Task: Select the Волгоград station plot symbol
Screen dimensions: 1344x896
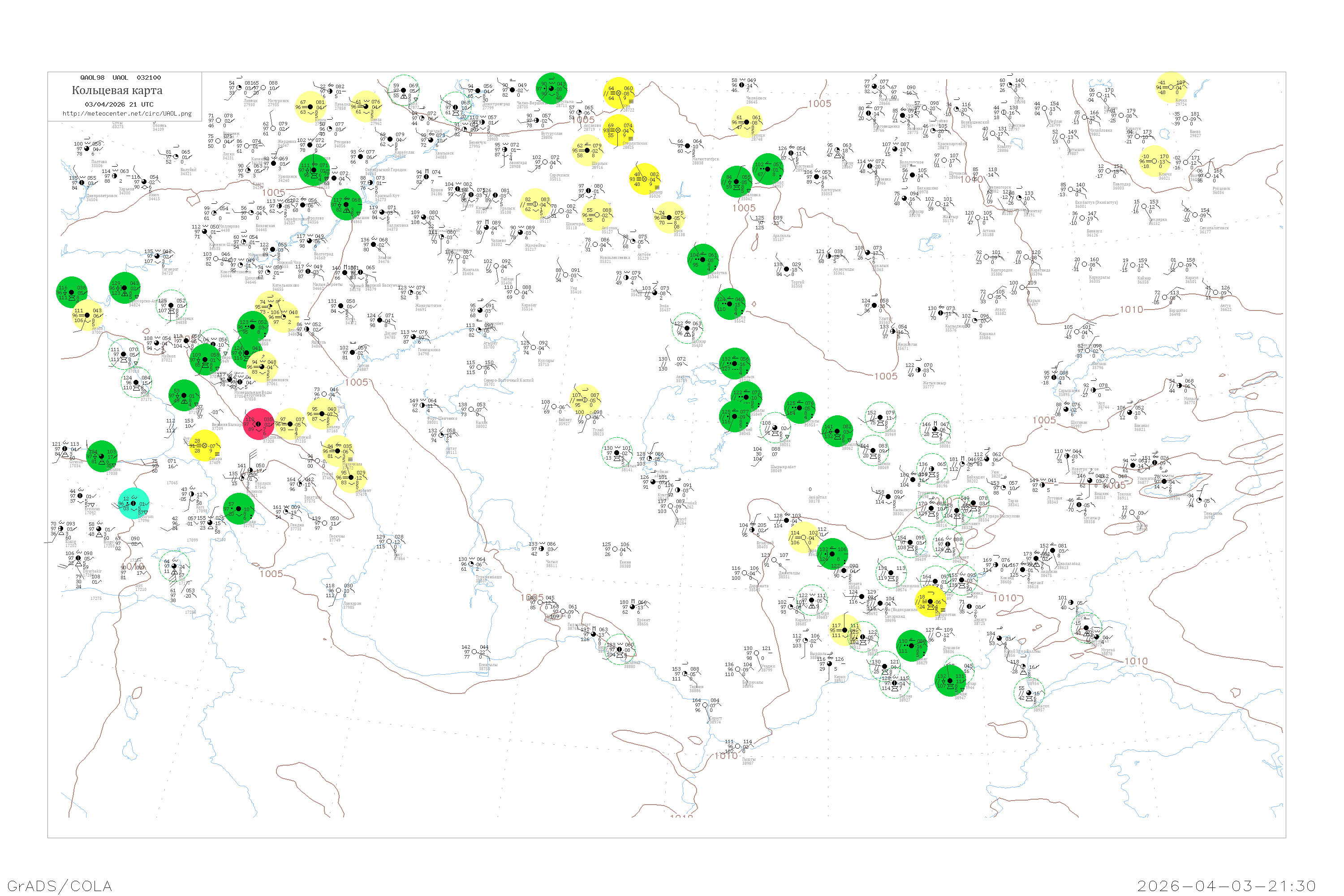Action: click(x=310, y=242)
